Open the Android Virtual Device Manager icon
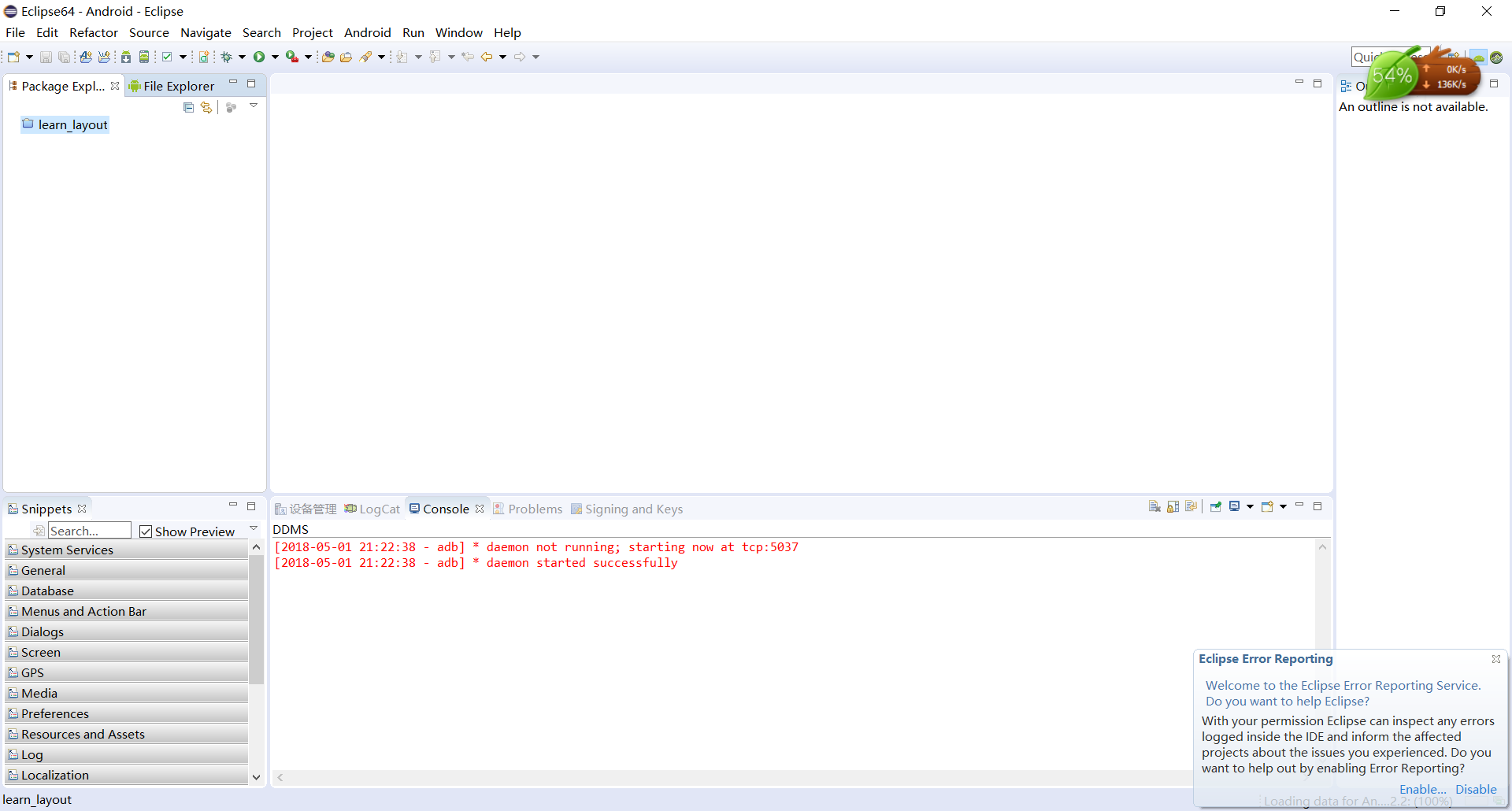 144,57
